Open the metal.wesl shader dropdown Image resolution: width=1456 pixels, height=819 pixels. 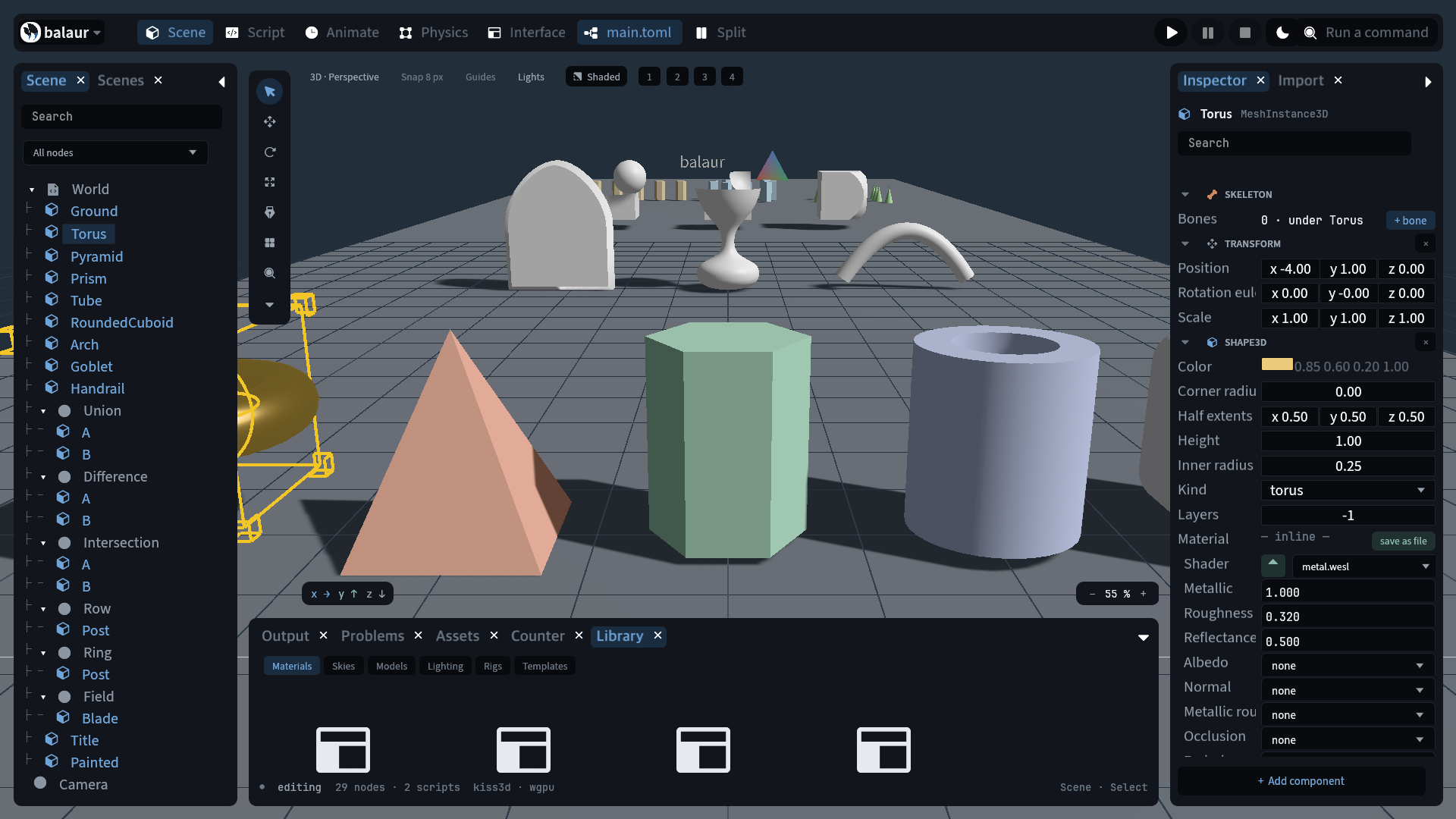click(1364, 566)
